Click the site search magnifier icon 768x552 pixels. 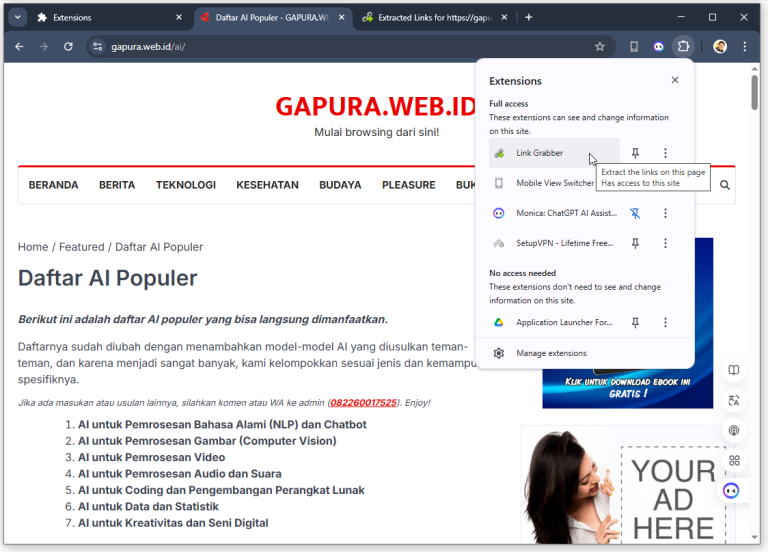point(725,185)
